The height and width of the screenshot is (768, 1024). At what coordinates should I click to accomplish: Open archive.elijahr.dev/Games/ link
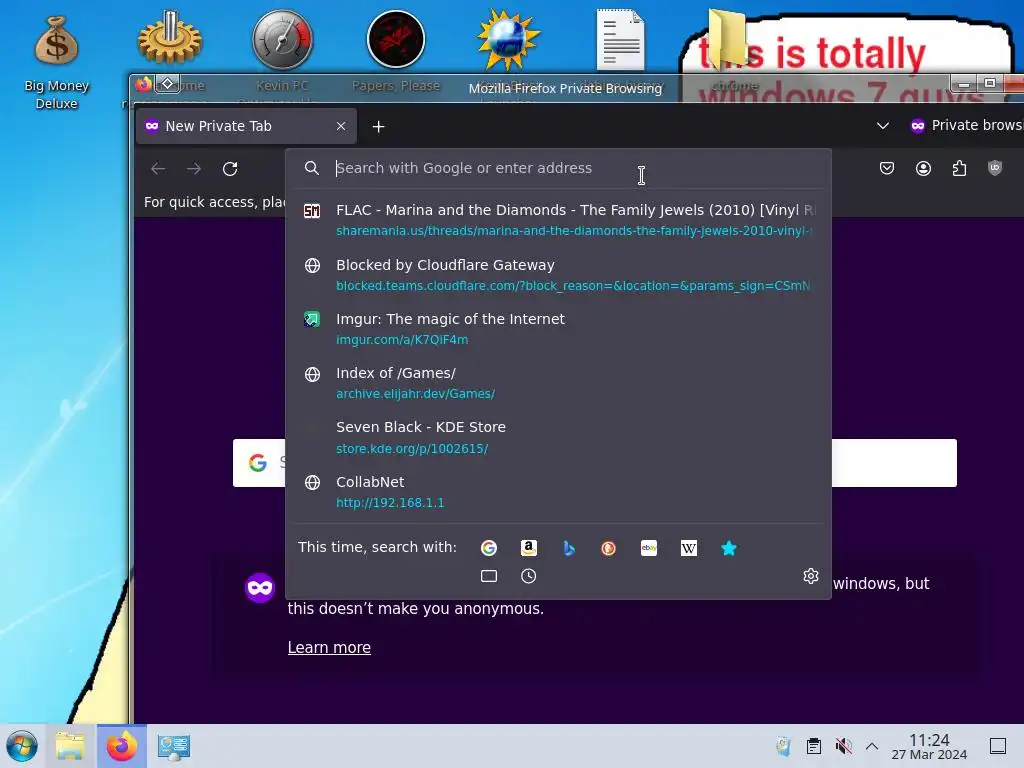point(415,394)
